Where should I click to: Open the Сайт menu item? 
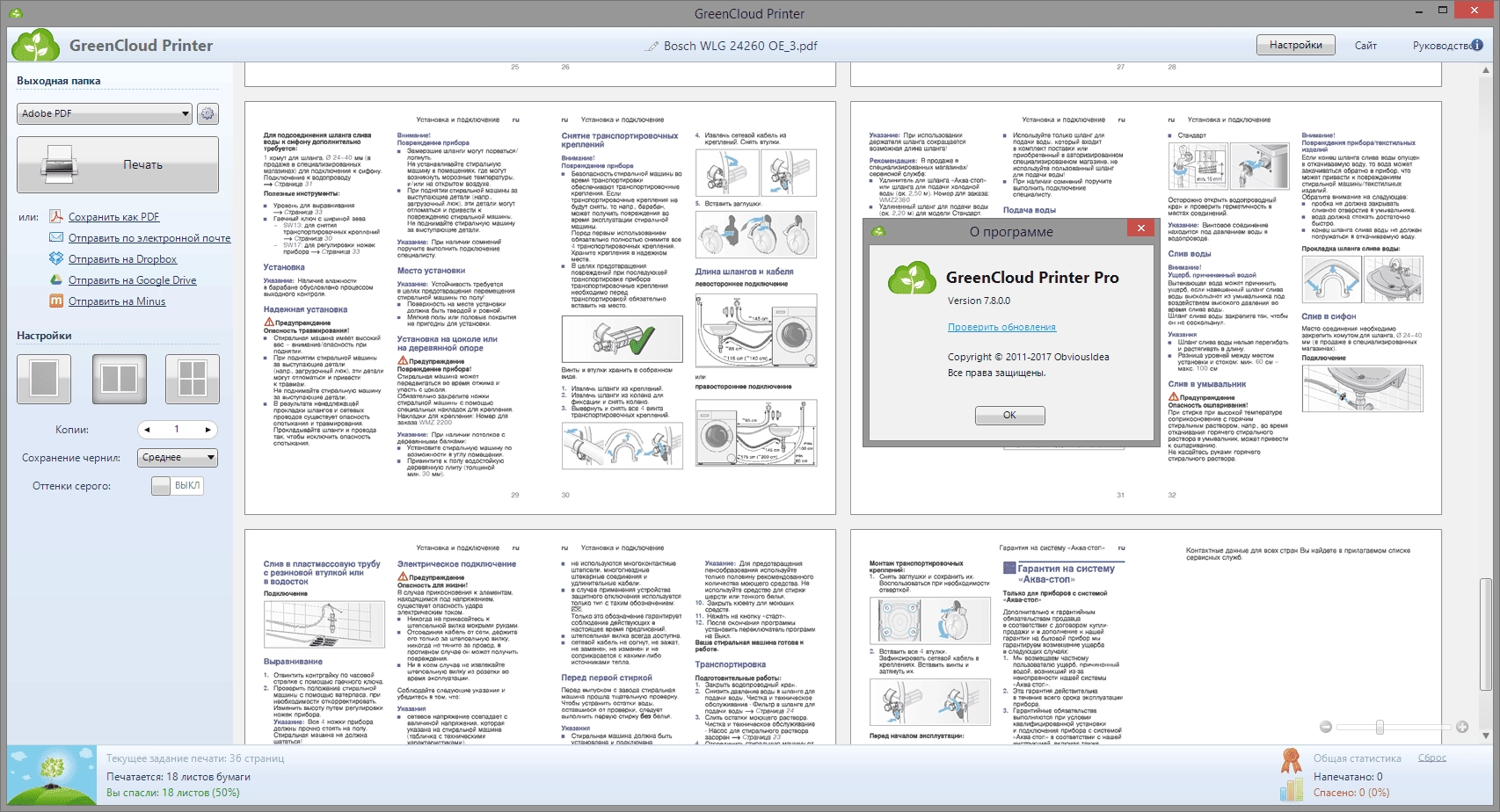[1365, 46]
